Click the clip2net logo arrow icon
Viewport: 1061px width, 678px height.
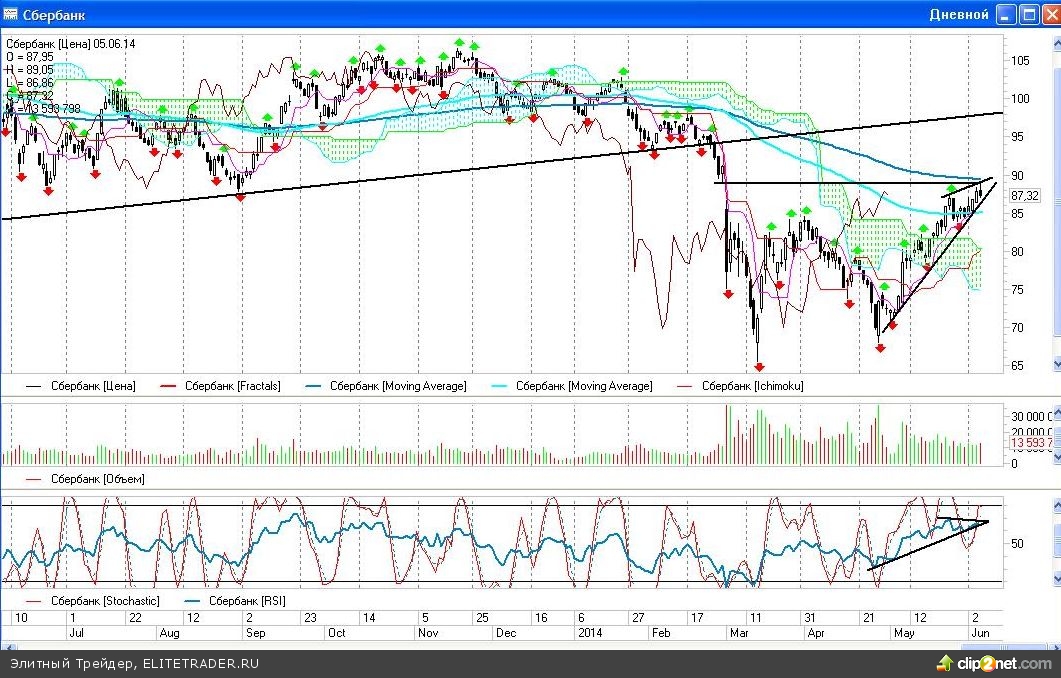click(943, 663)
